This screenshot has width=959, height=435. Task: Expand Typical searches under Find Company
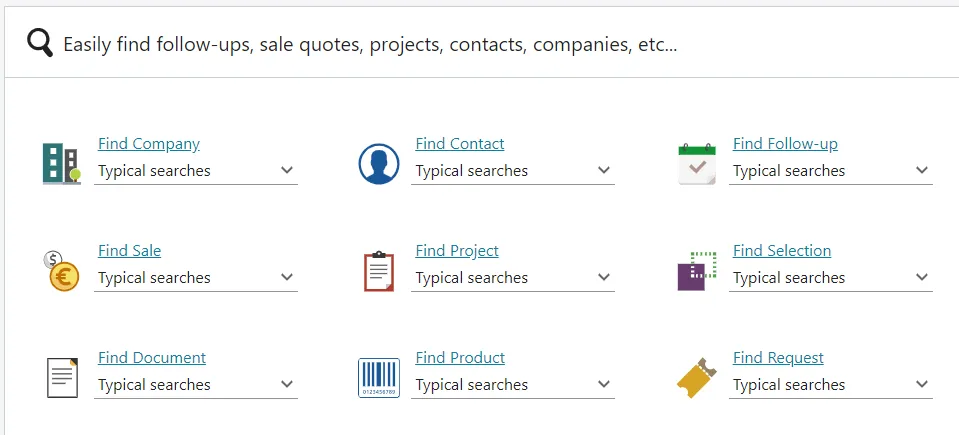196,171
